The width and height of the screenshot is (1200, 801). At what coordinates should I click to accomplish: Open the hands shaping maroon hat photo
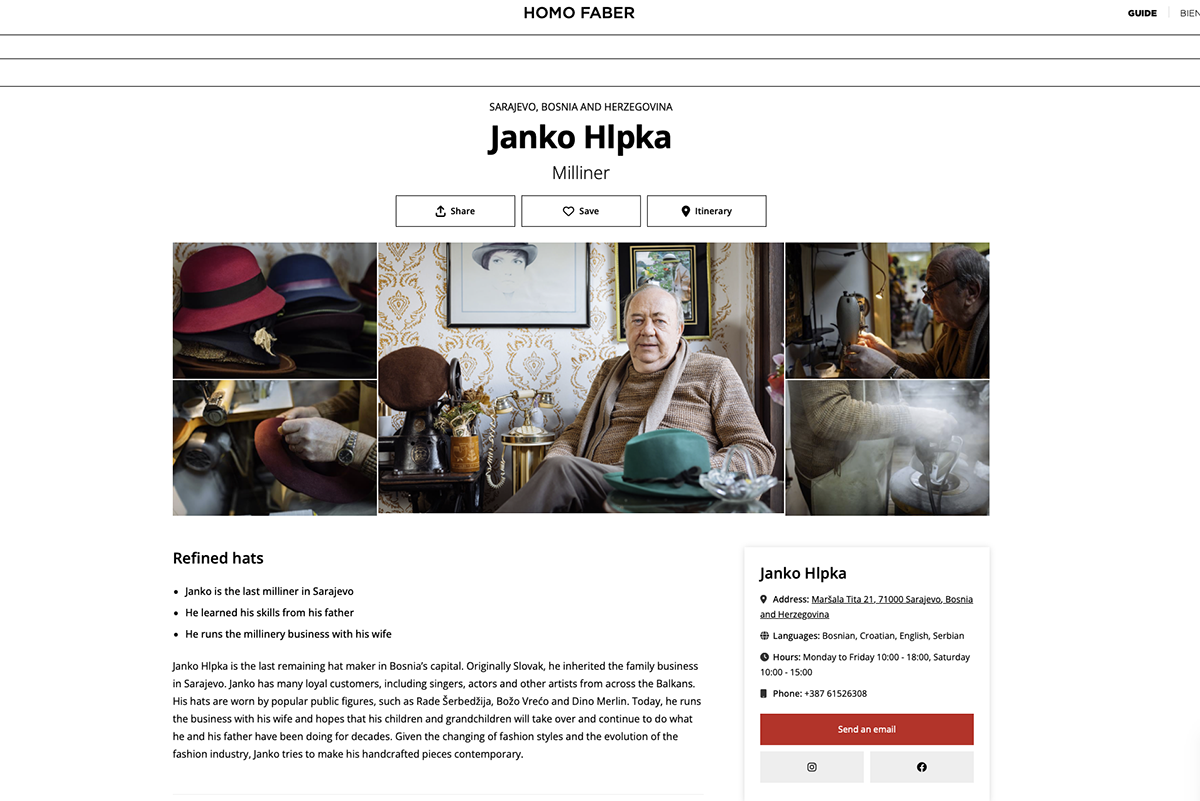coord(275,448)
